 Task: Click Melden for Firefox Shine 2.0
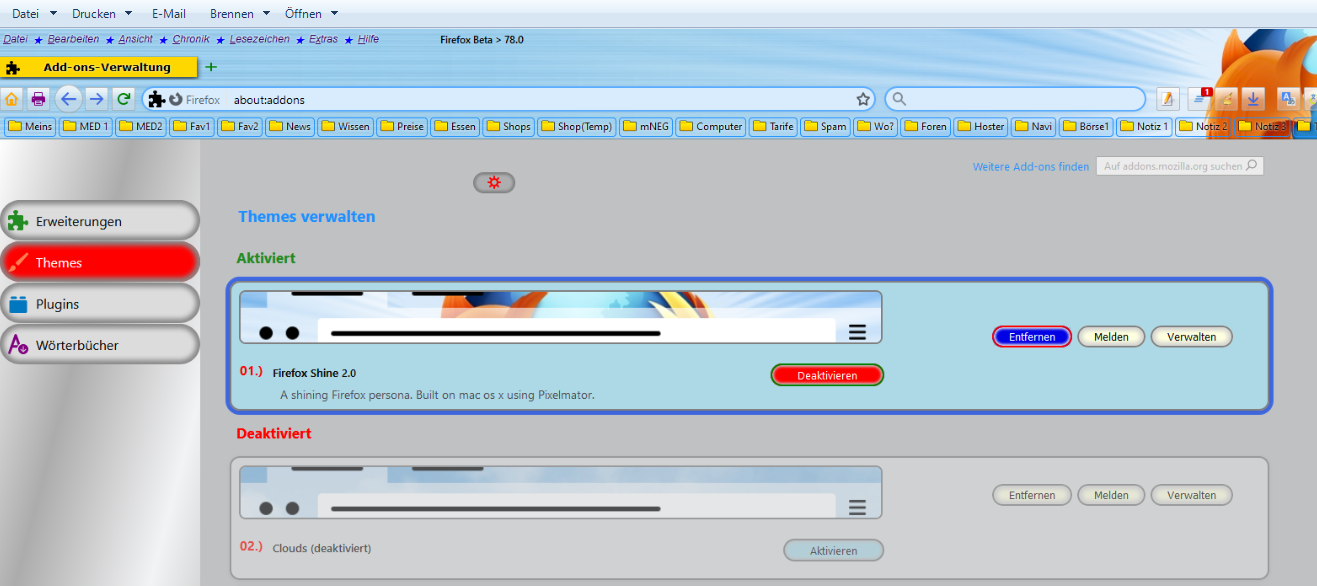1111,337
